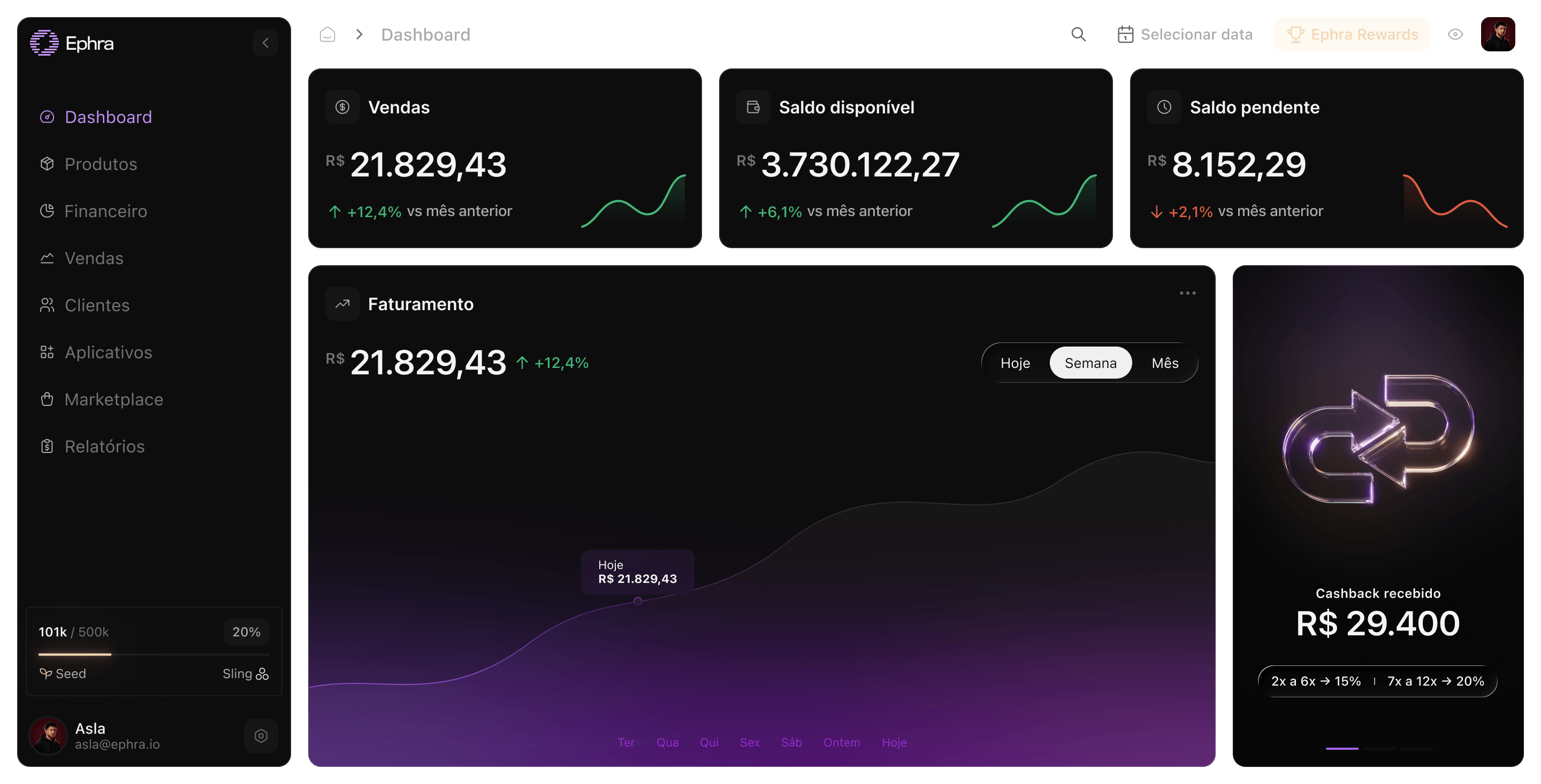Screen dimensions: 1541x784
Task: Open Ephra Rewards button
Action: click(x=1352, y=35)
